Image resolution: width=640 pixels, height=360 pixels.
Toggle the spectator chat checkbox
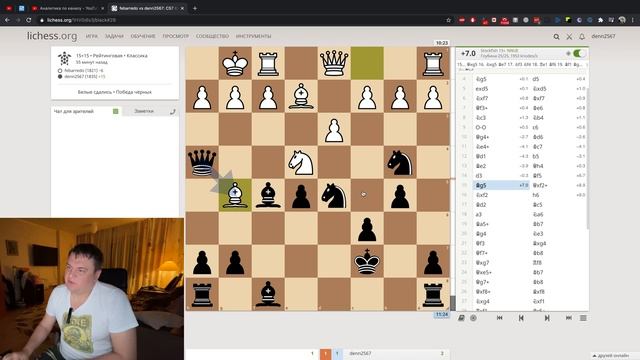tap(116, 111)
